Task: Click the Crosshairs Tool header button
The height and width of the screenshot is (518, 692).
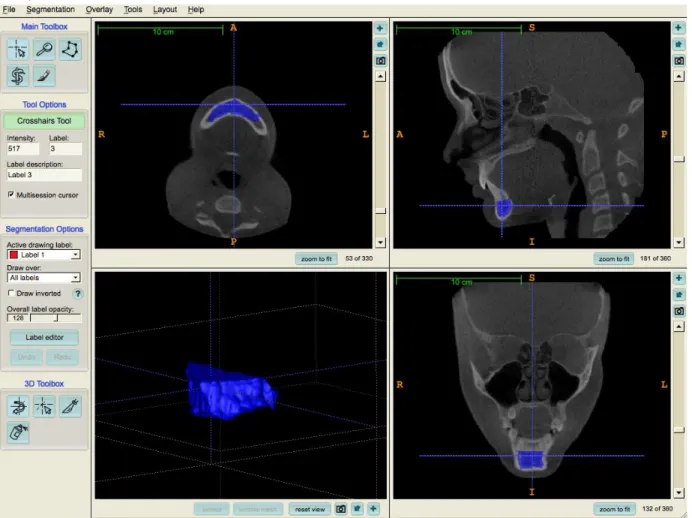Action: pos(44,121)
